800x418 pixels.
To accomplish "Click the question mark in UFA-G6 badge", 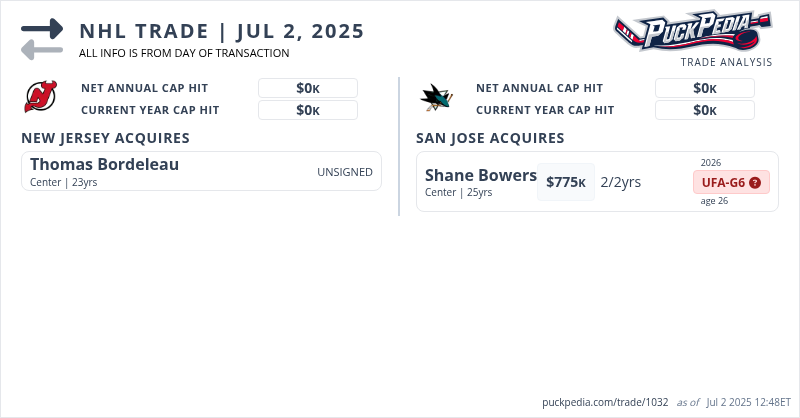I will (x=755, y=183).
